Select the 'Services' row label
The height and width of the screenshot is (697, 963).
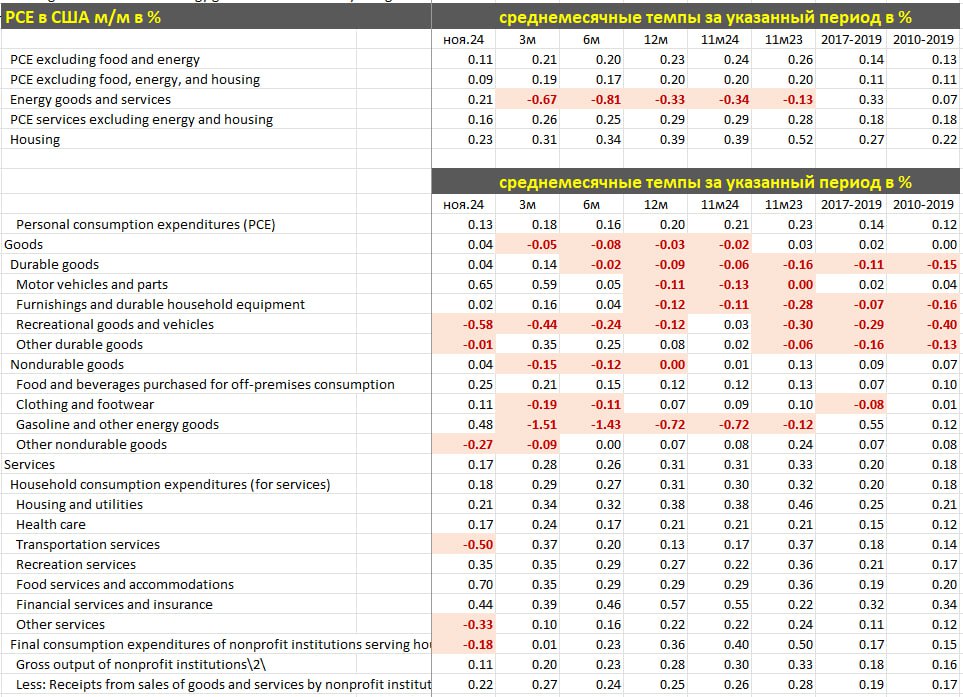[29, 465]
